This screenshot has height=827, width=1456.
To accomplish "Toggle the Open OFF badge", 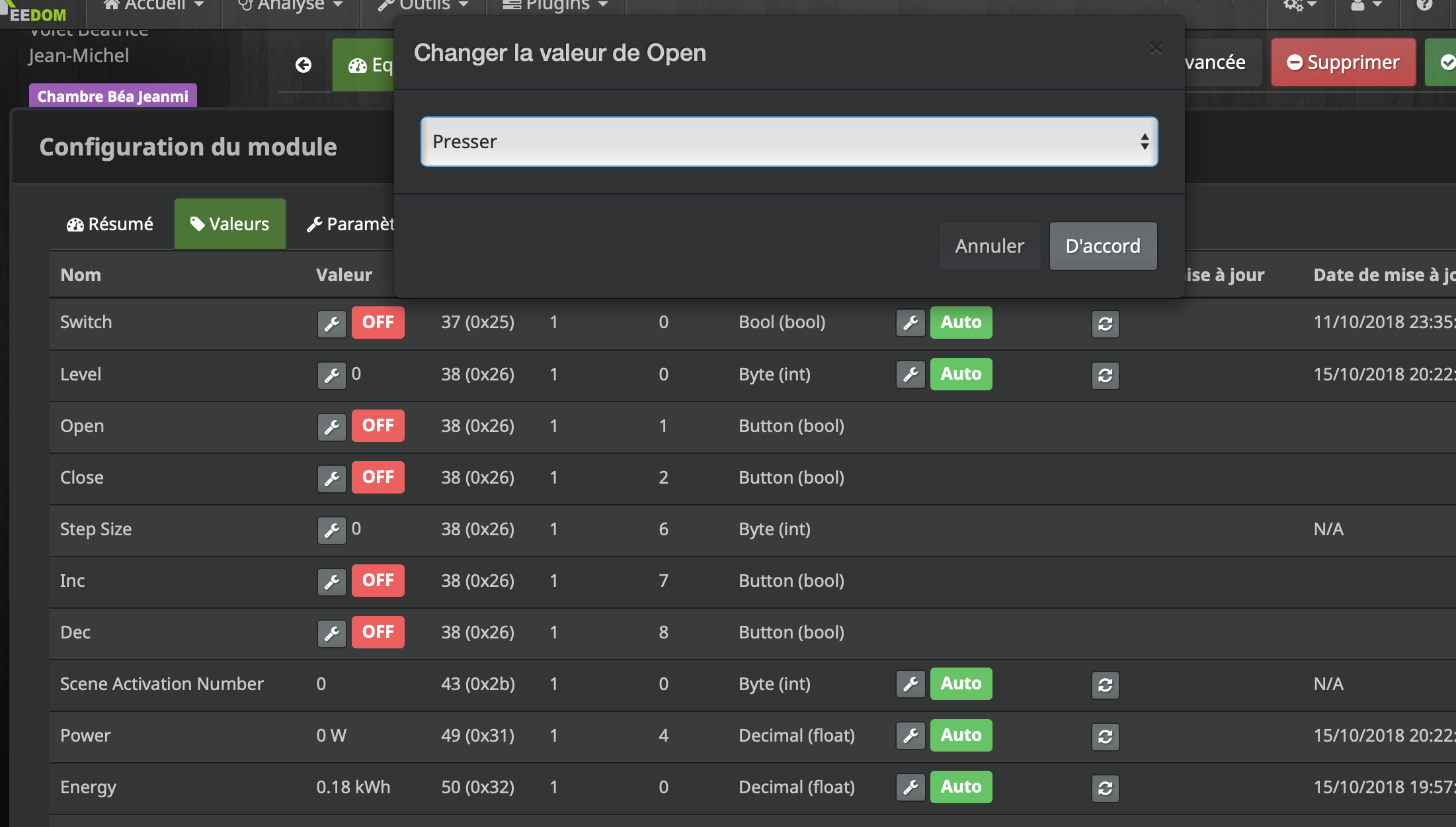I will [378, 425].
